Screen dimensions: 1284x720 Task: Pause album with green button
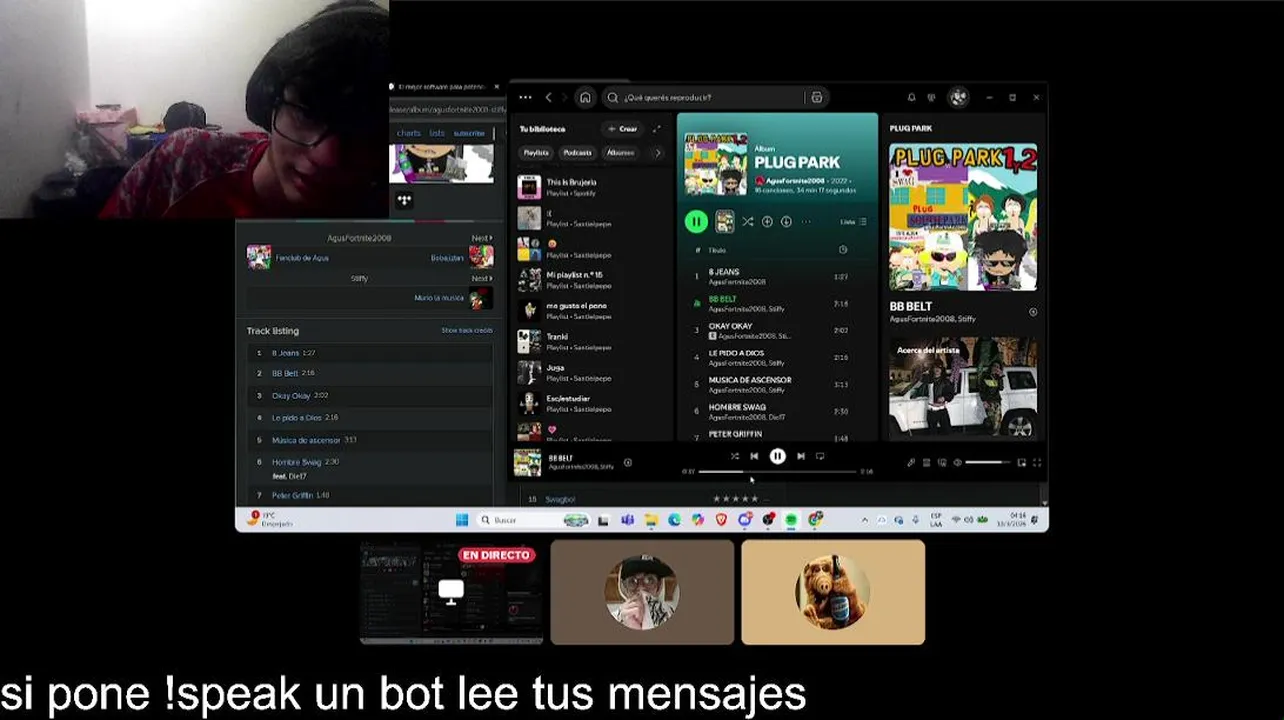pos(696,222)
